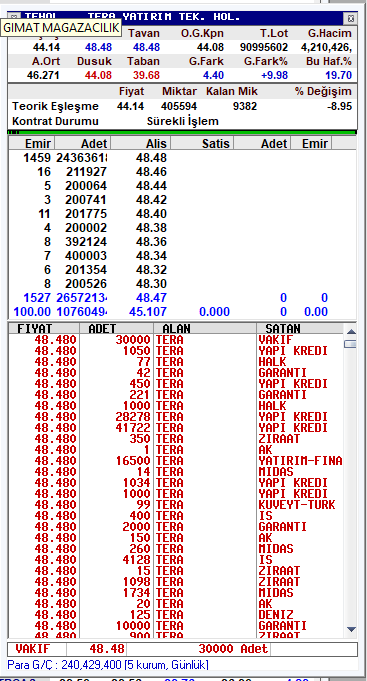Viewport: 367px width, 681px height.
Task: Click the Para G/Ç status bar text
Action: click(x=108, y=665)
